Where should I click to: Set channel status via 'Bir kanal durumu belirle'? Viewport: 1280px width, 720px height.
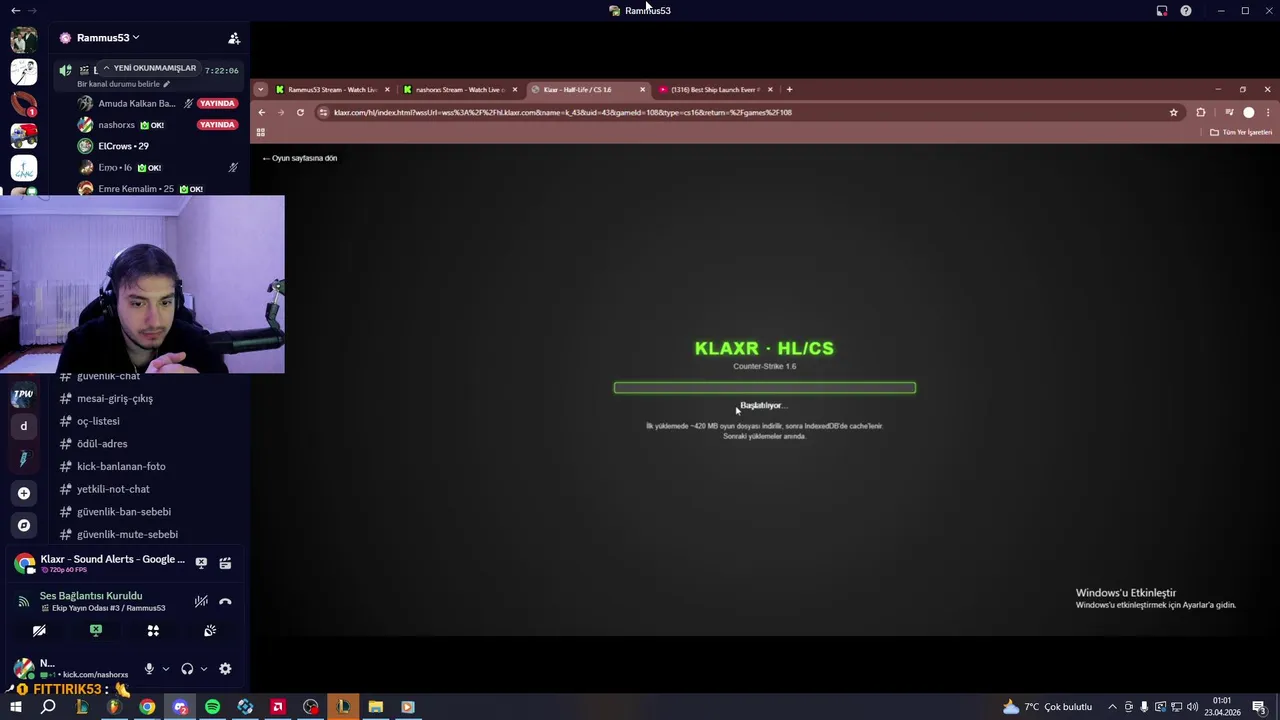point(124,84)
